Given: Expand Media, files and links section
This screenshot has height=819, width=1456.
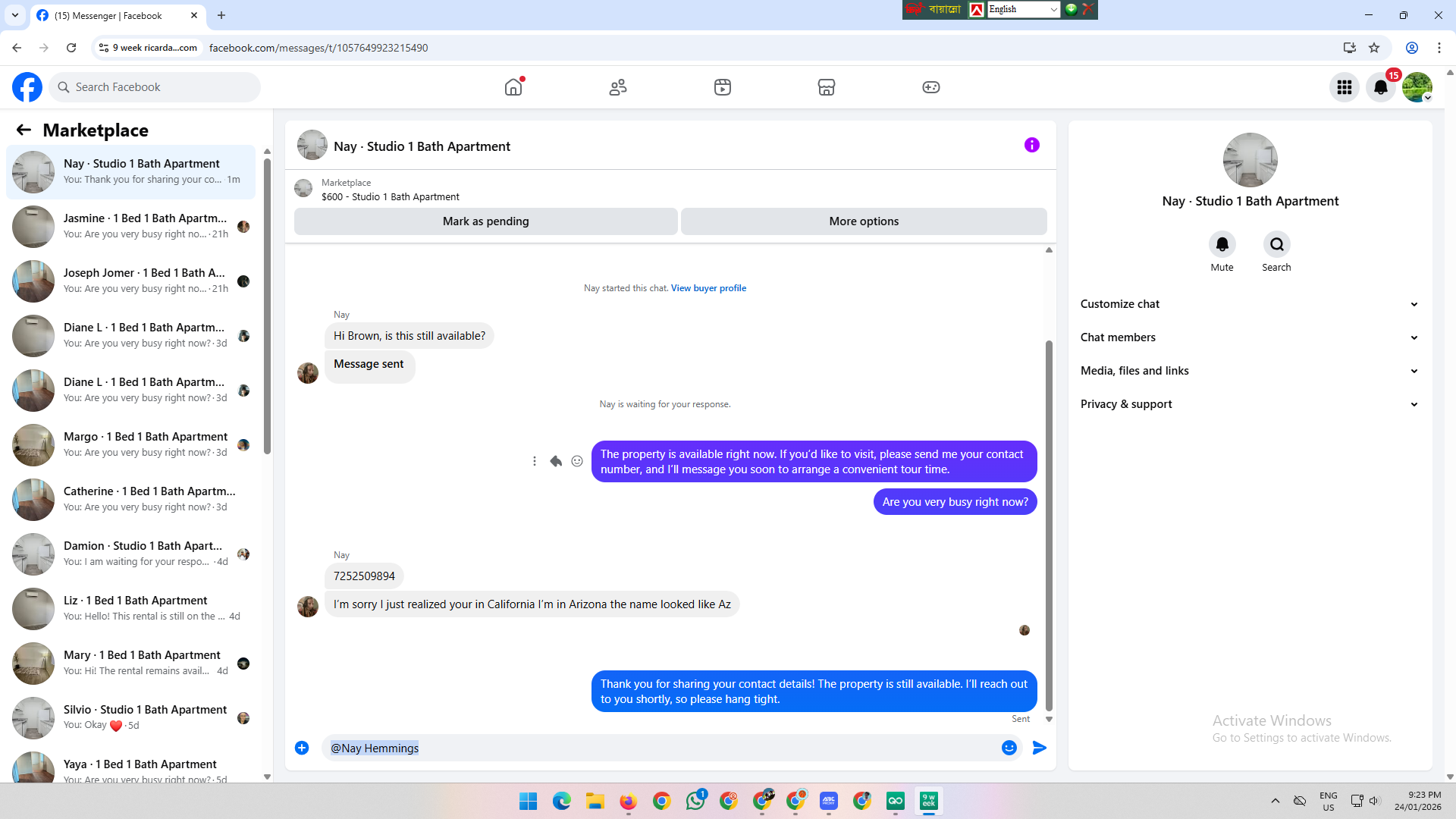Looking at the screenshot, I should 1250,371.
